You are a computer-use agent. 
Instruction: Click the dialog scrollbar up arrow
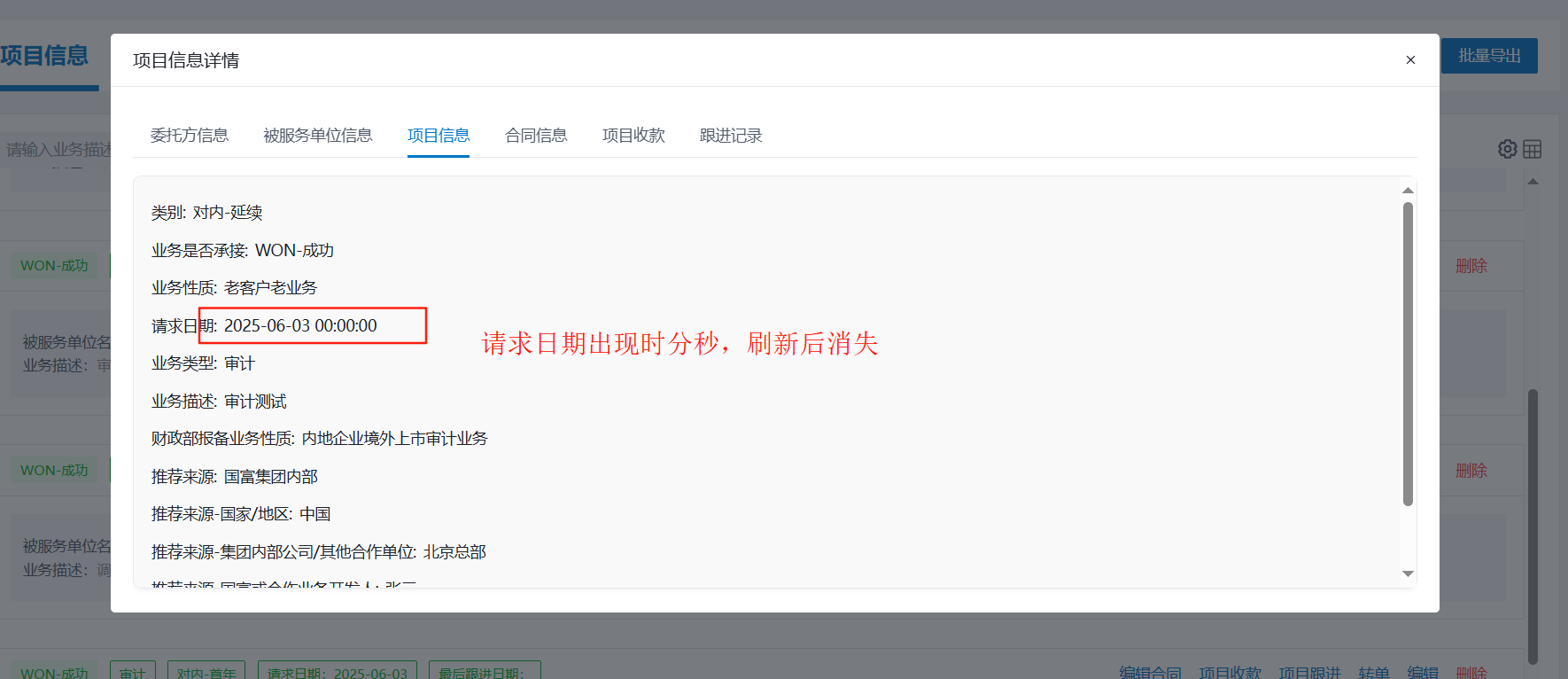click(x=1408, y=191)
